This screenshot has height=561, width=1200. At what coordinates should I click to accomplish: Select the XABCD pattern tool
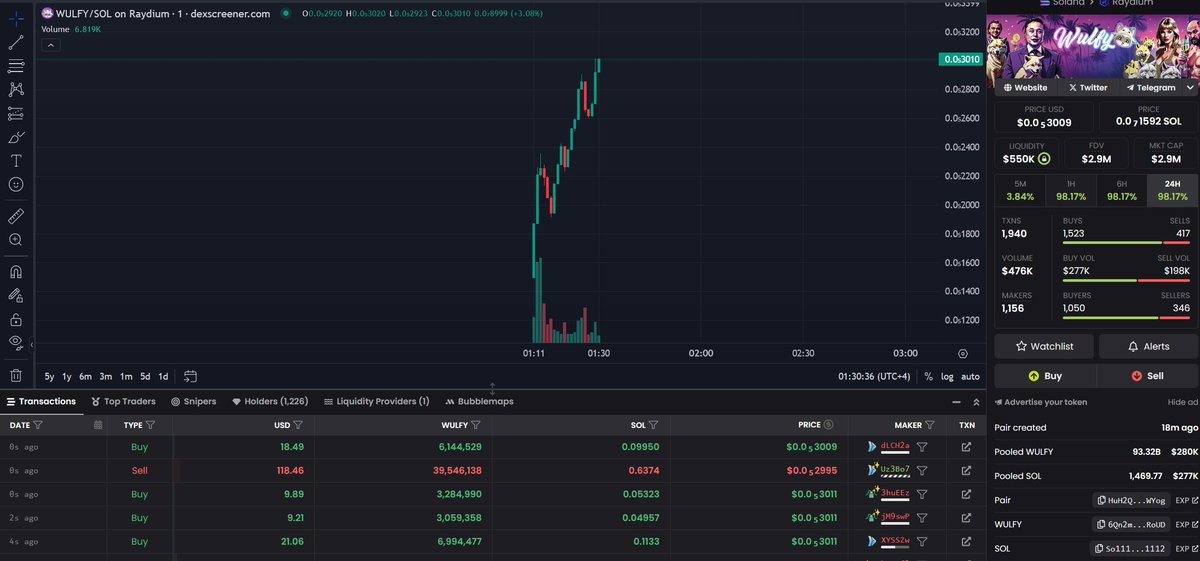(x=16, y=89)
